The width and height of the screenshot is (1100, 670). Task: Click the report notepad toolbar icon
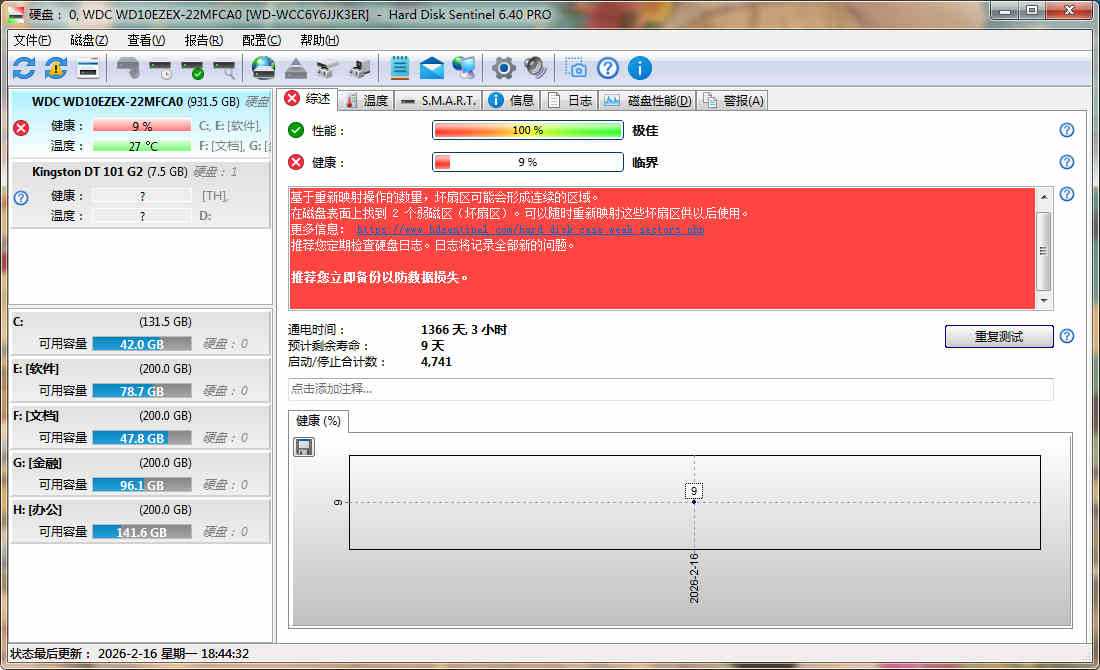(400, 67)
